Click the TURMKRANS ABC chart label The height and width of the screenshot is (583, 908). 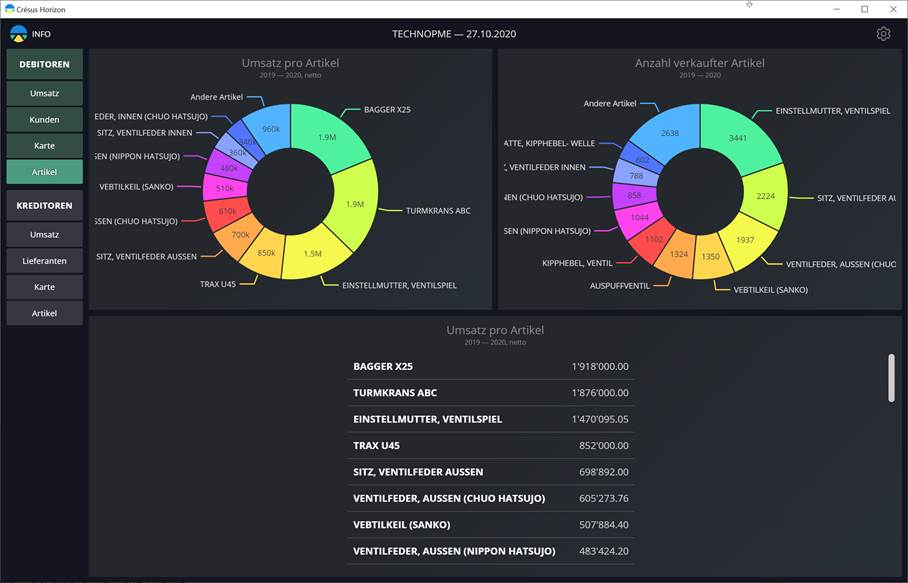(438, 211)
